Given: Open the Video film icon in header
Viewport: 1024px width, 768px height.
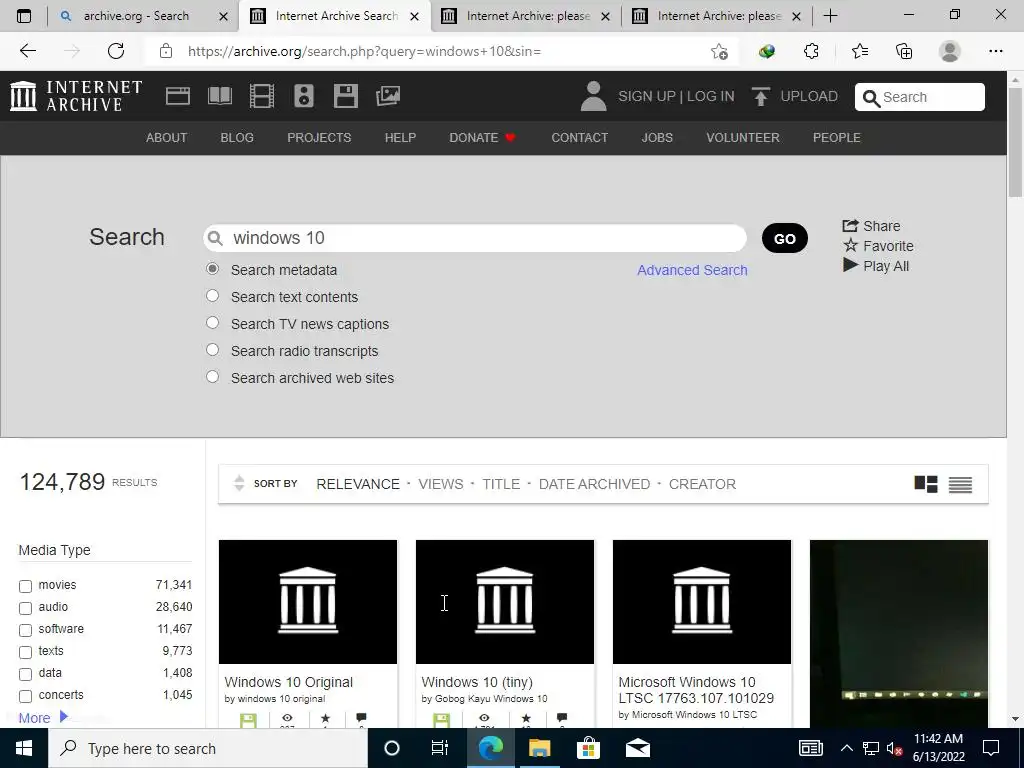Looking at the screenshot, I should (x=262, y=96).
